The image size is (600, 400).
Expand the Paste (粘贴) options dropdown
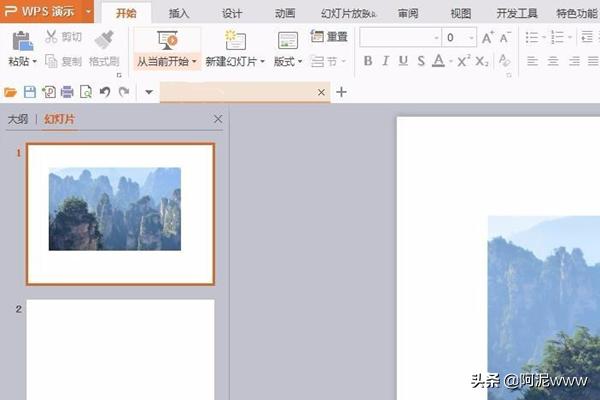point(34,62)
